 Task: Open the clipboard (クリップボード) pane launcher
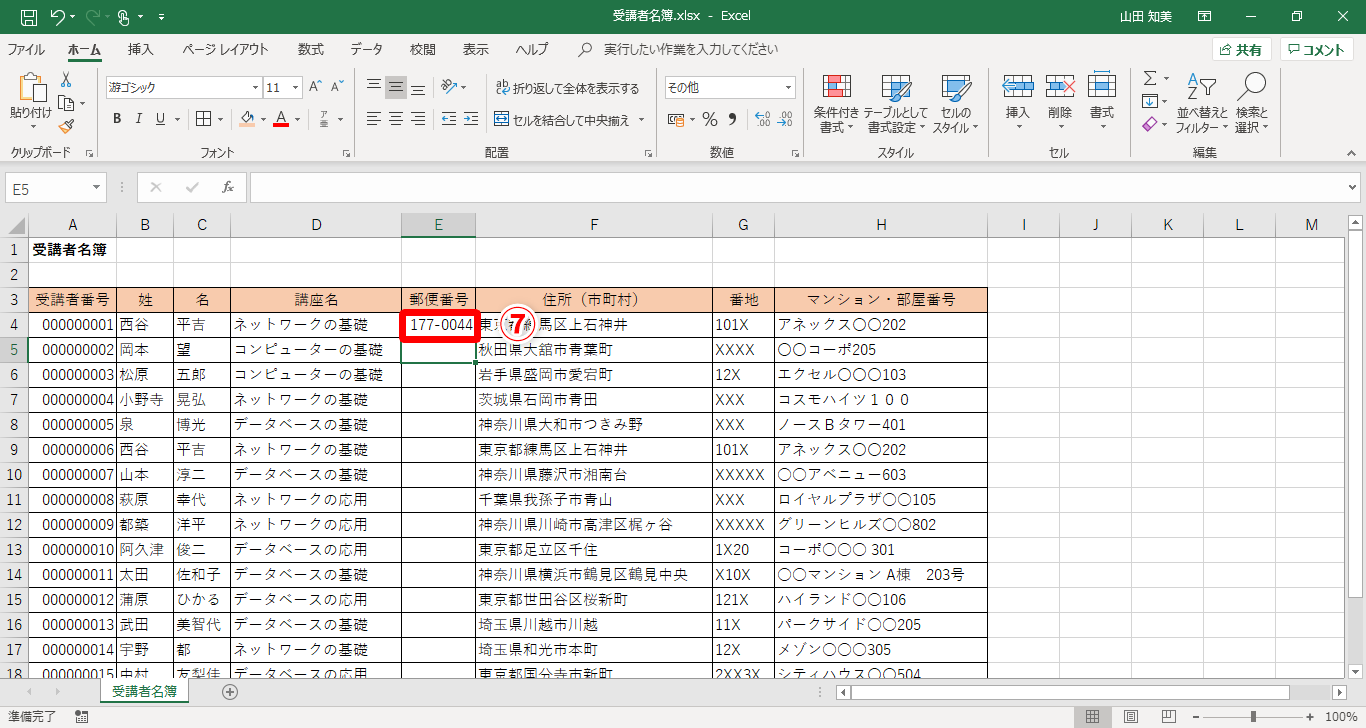pos(89,154)
